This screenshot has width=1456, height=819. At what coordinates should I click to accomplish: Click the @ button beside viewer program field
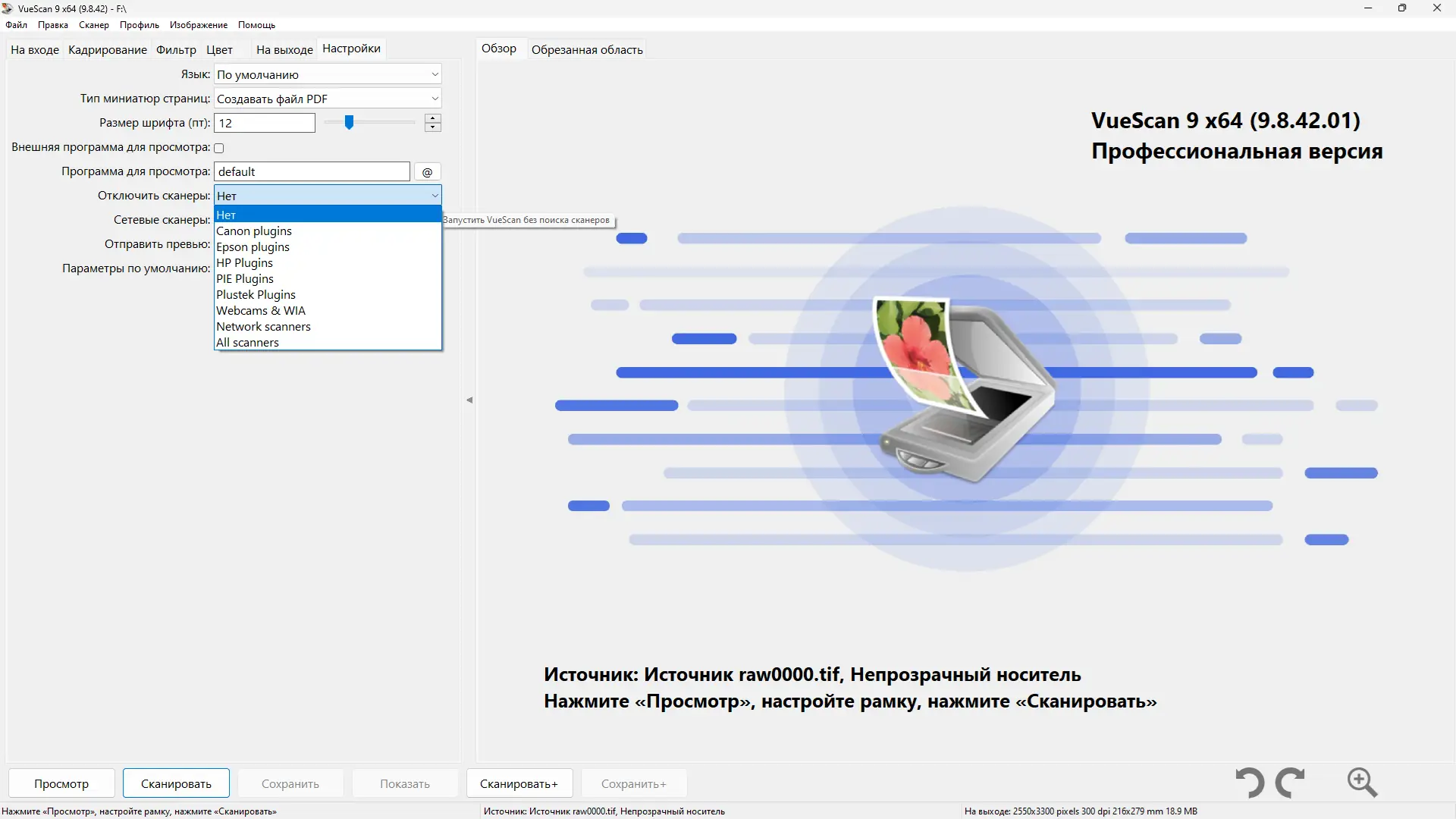point(427,171)
